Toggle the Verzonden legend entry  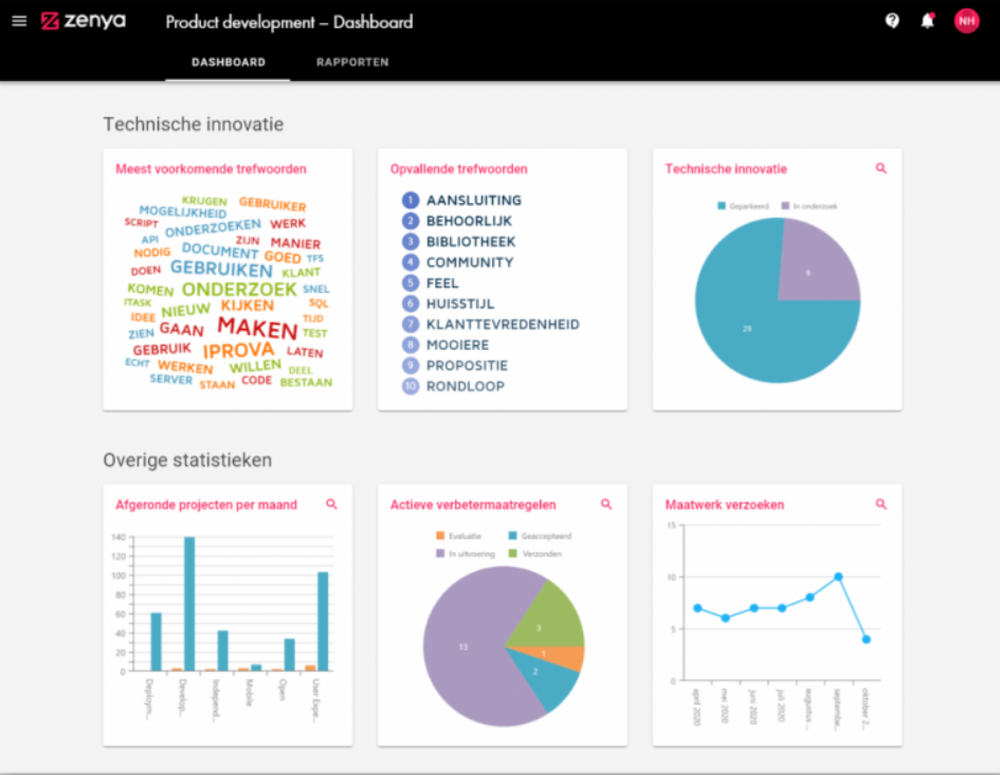(x=535, y=554)
